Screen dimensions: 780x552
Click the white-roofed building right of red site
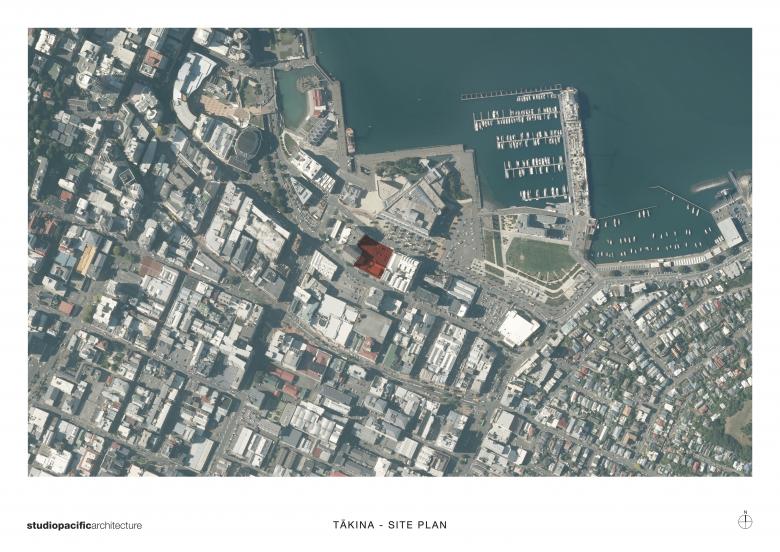pyautogui.click(x=403, y=271)
